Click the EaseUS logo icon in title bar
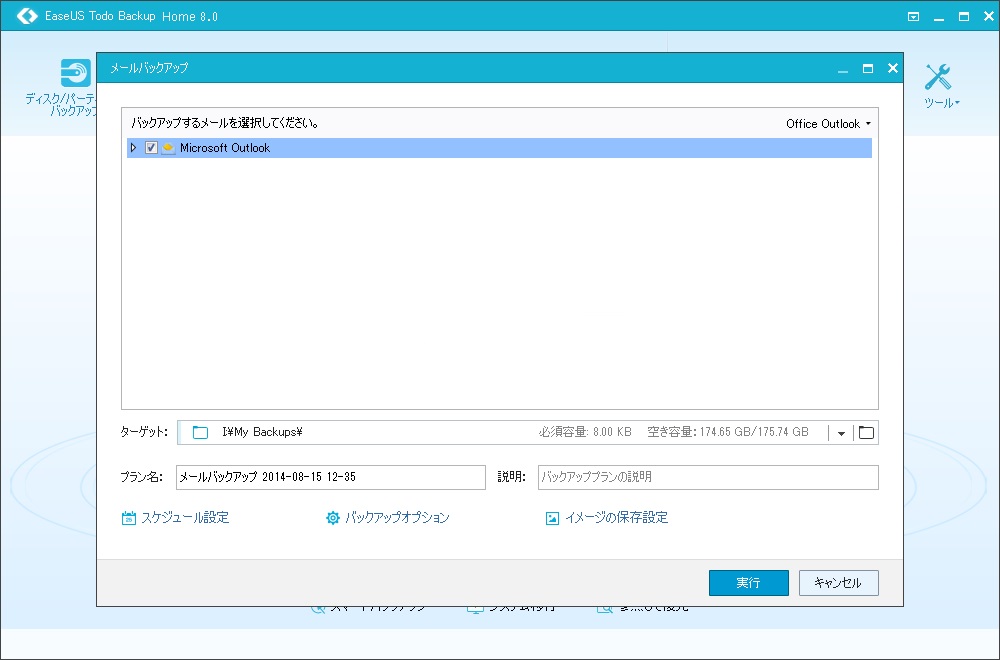 pos(27,16)
